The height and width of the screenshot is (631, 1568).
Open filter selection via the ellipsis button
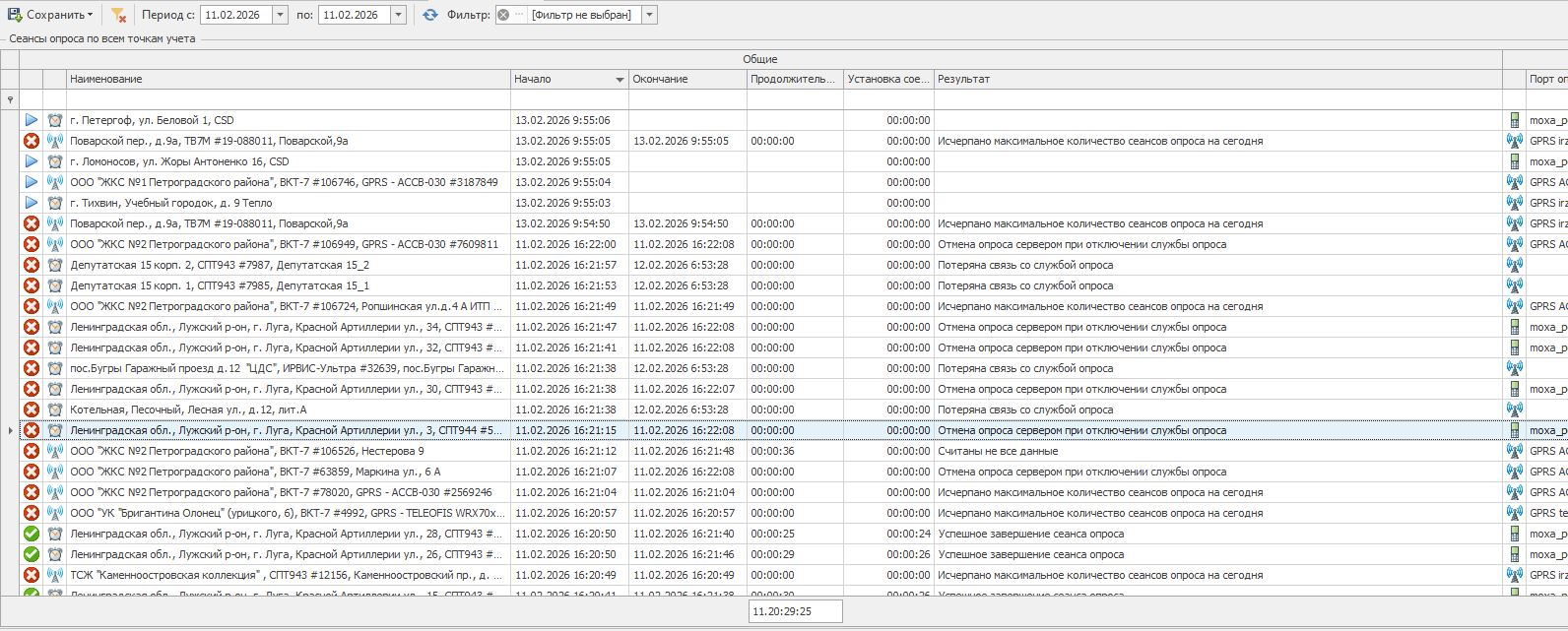(519, 15)
